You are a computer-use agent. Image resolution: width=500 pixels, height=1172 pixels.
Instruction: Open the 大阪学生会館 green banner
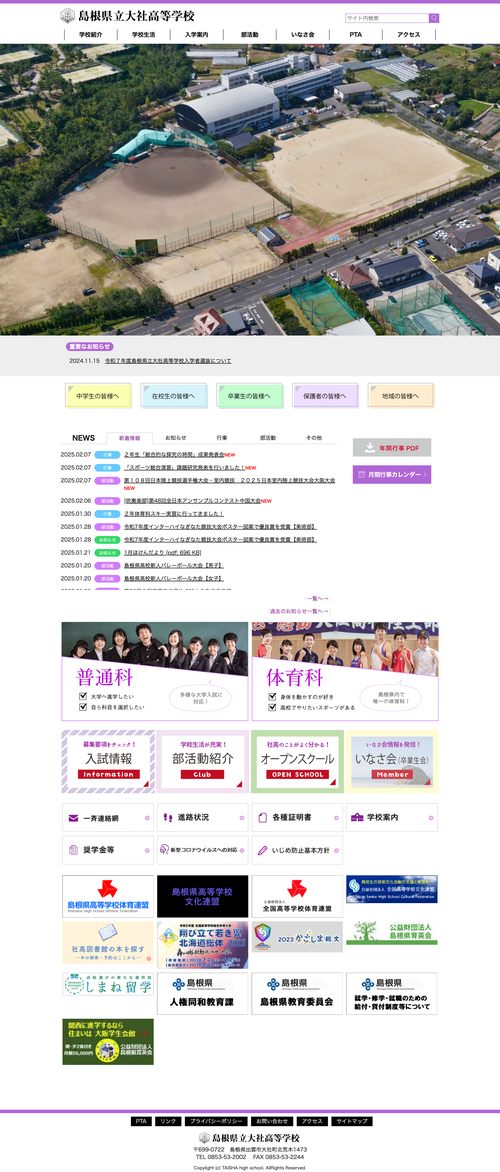(x=108, y=1041)
